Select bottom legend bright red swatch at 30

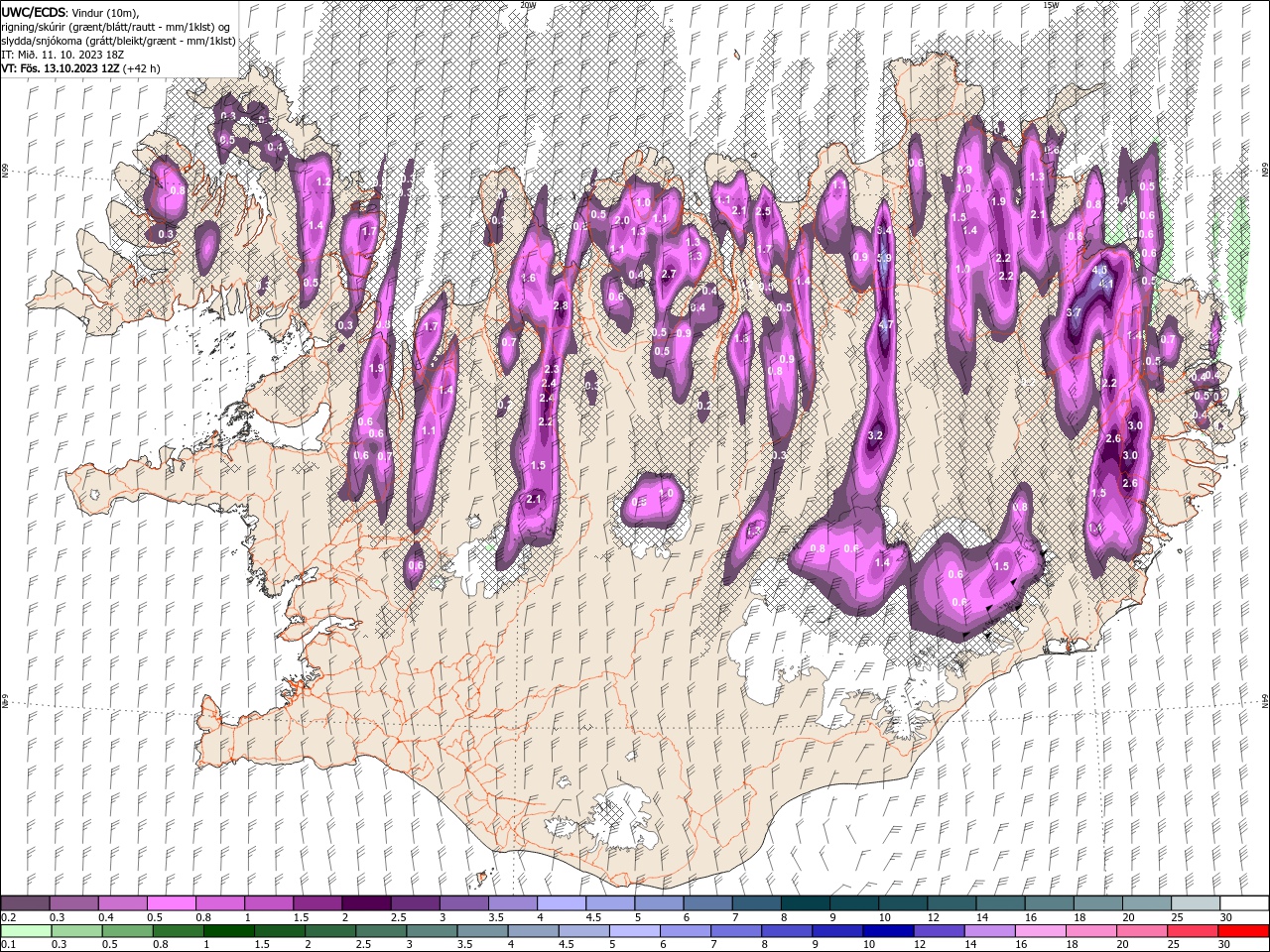click(1242, 931)
